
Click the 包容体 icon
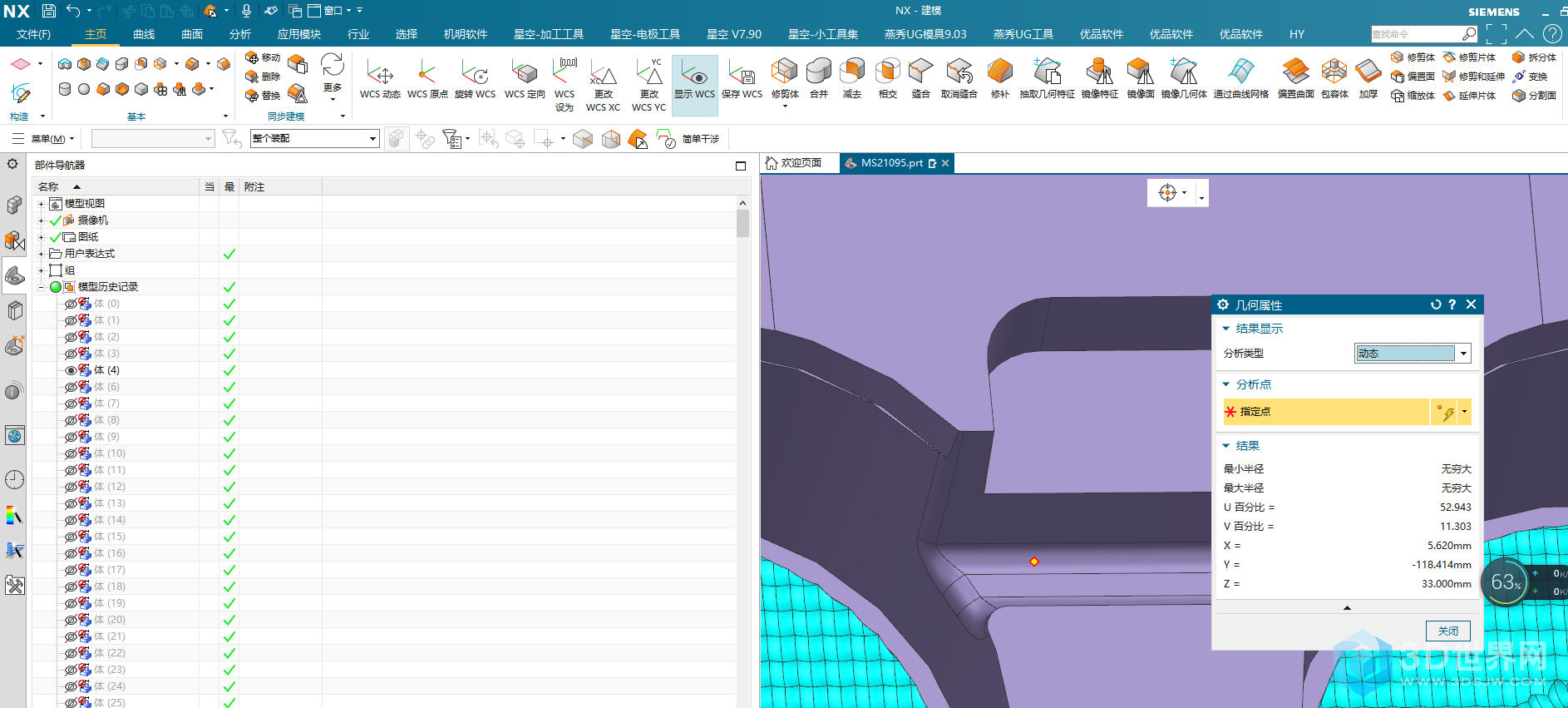(1334, 80)
